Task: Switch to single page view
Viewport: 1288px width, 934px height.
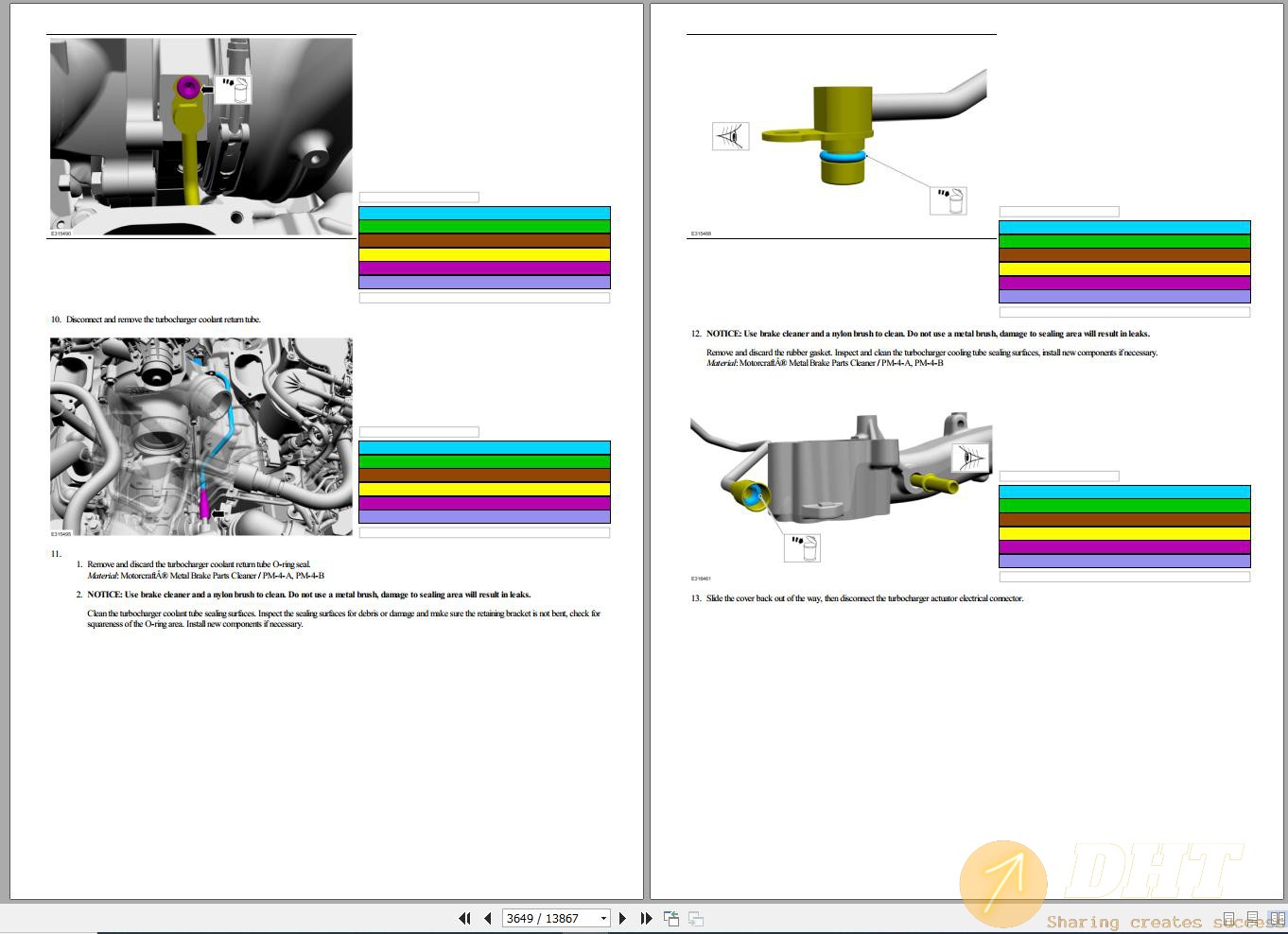Action: point(1229,919)
